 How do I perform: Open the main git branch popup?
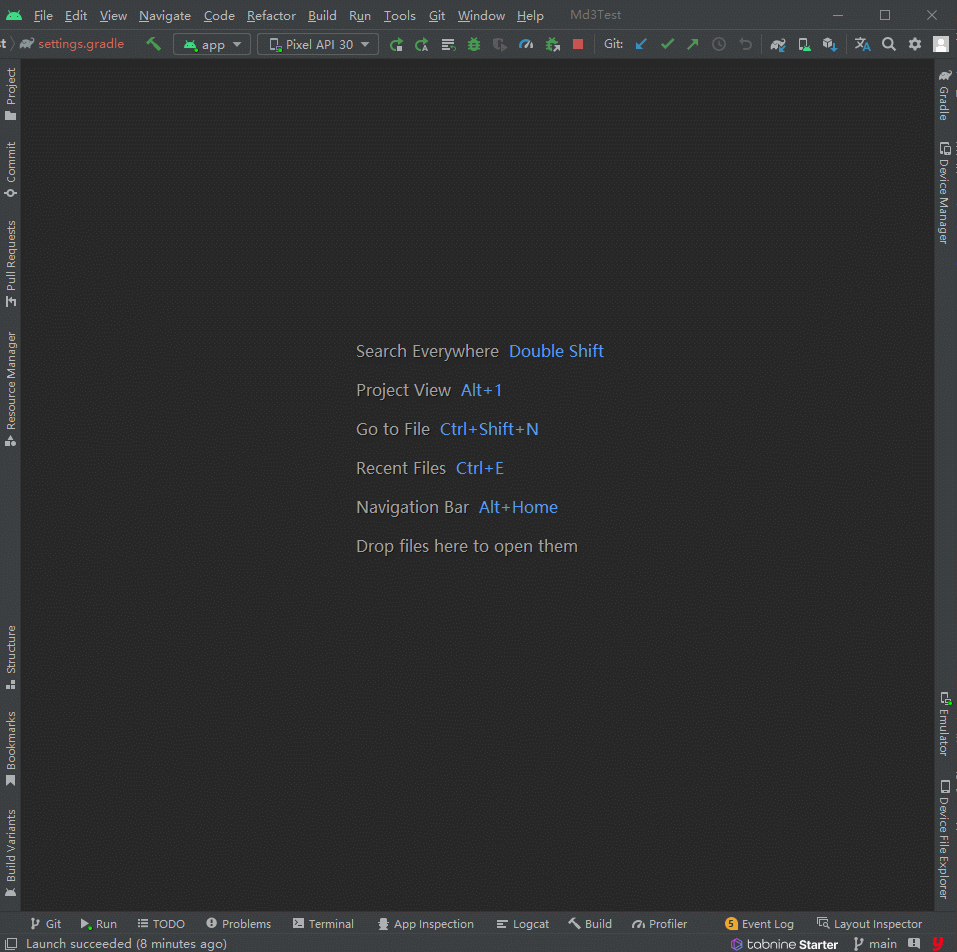[x=875, y=943]
